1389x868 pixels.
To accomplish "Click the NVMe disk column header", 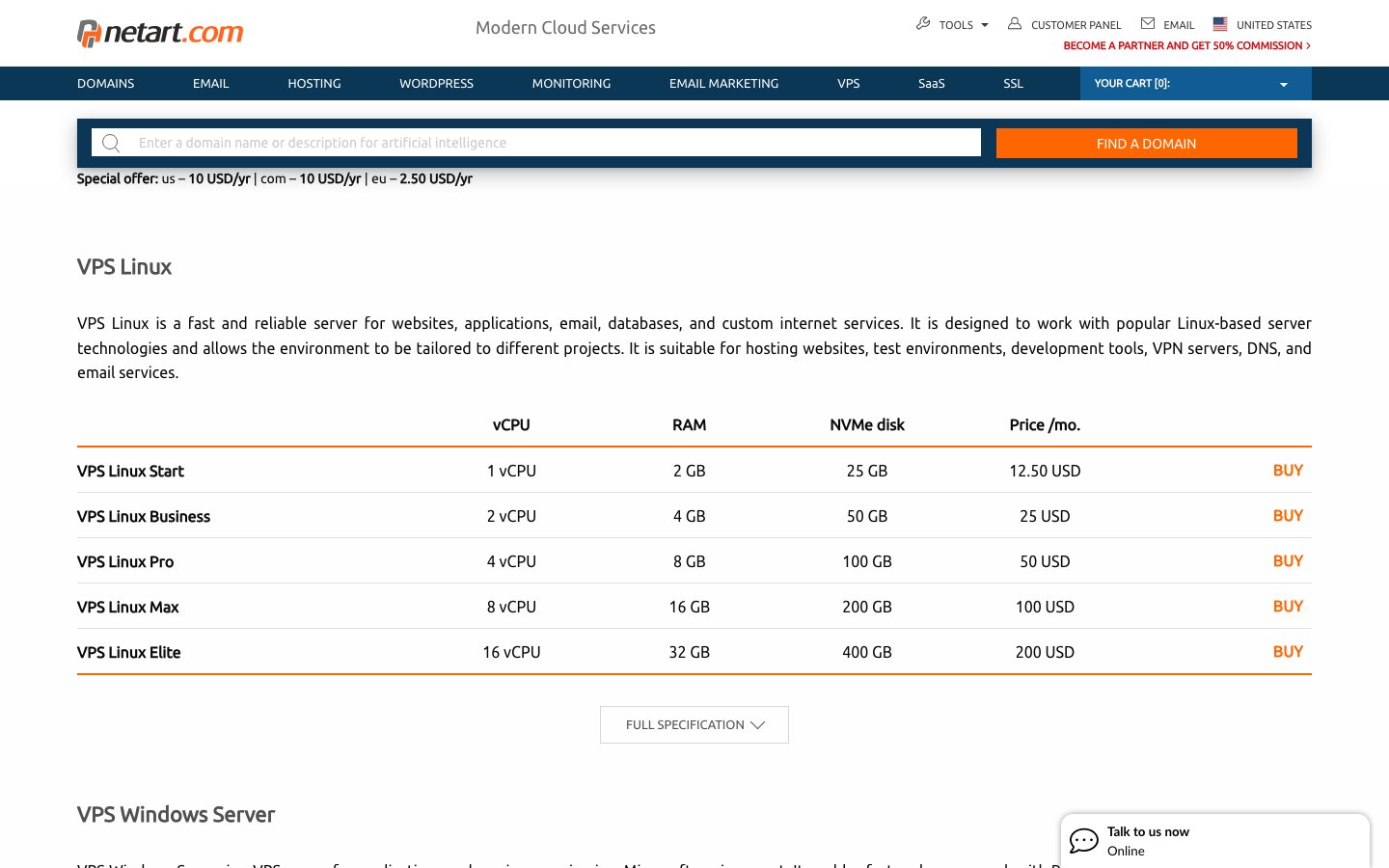I will point(867,425).
